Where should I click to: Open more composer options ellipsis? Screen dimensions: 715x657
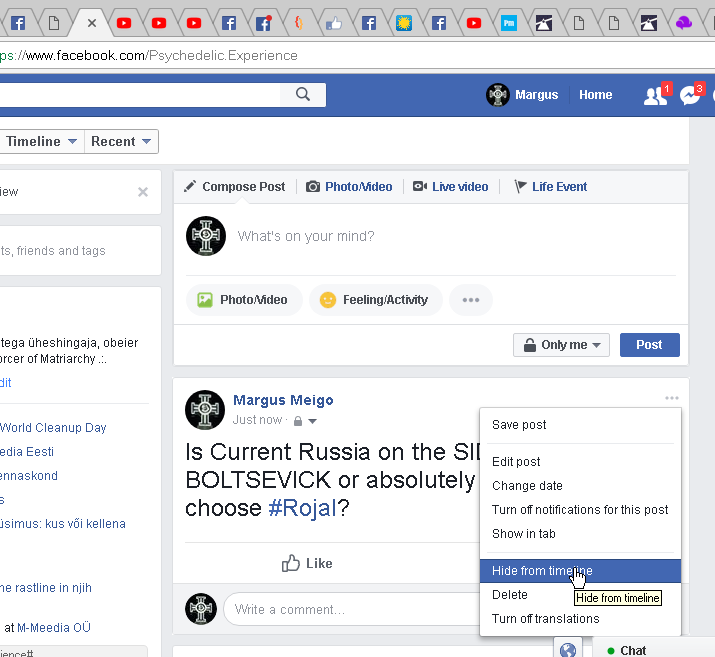471,300
